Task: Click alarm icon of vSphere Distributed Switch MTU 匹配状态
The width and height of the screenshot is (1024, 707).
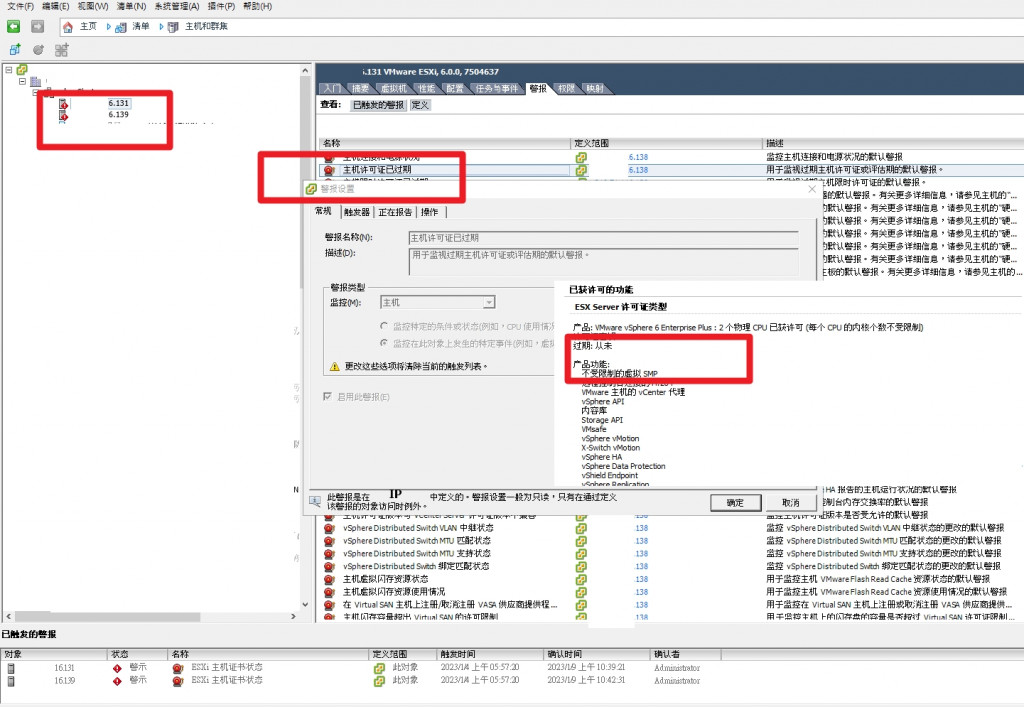Action: coord(329,541)
